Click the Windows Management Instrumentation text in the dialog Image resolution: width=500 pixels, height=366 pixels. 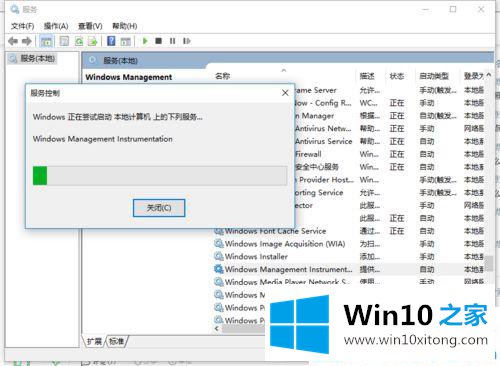point(103,139)
